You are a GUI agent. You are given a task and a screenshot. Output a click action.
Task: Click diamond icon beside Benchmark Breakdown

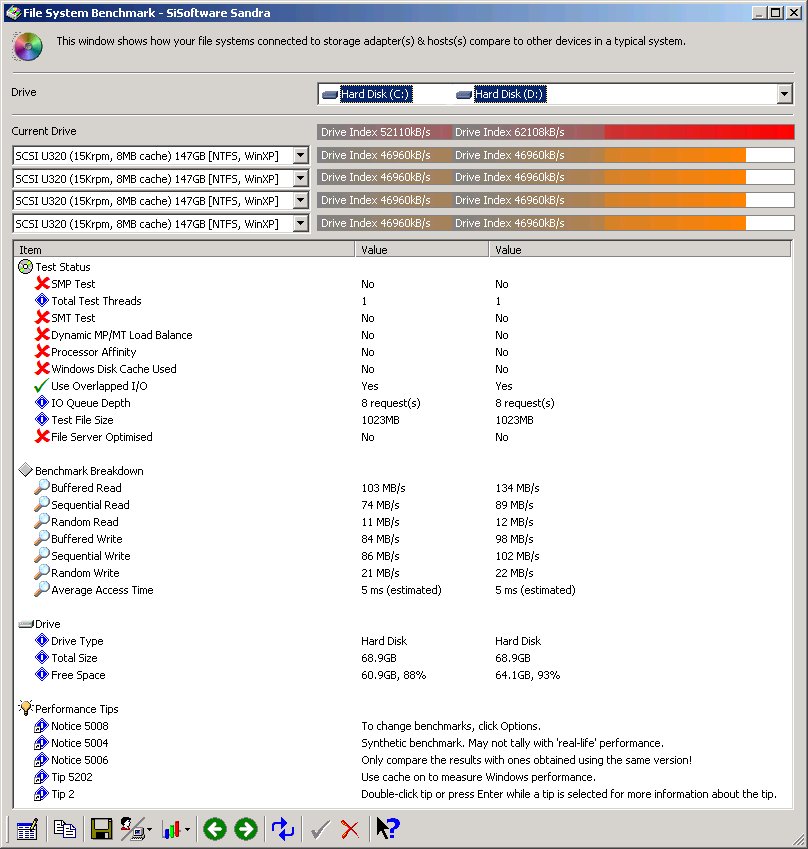point(25,470)
